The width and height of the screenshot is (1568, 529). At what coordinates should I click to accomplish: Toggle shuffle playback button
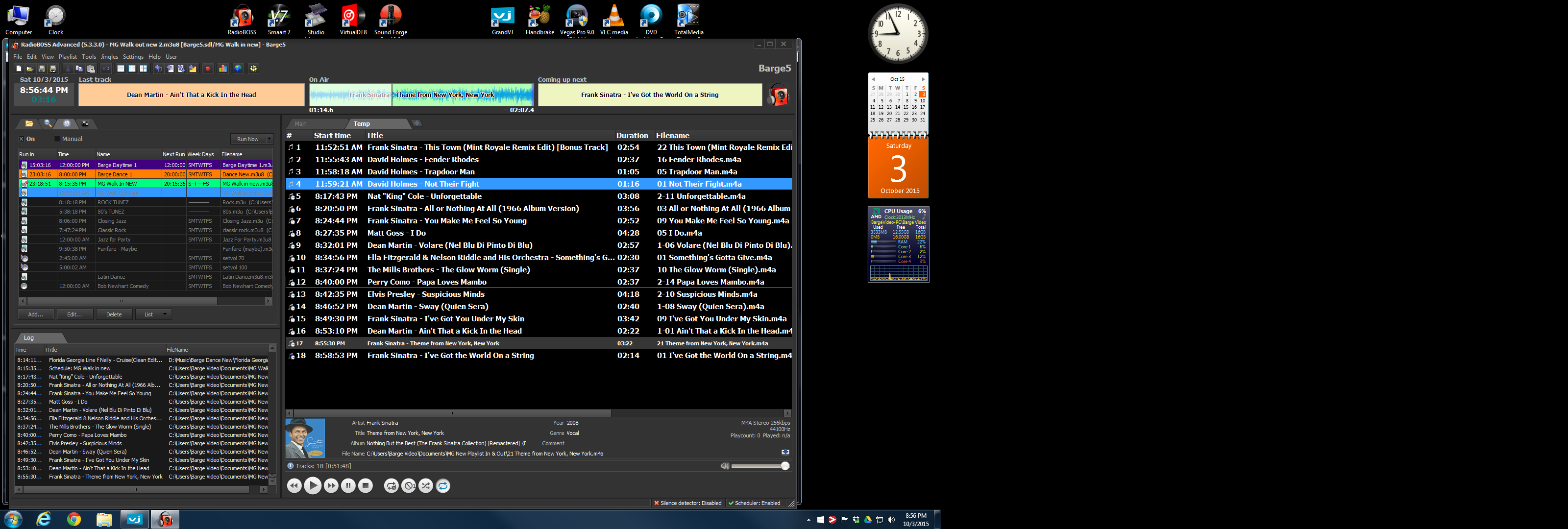(x=425, y=486)
